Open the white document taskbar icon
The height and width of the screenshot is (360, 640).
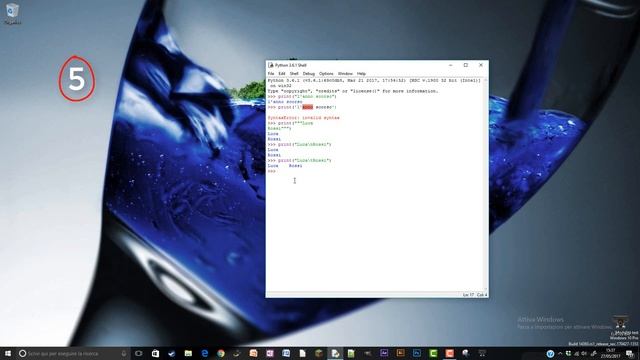pos(302,353)
